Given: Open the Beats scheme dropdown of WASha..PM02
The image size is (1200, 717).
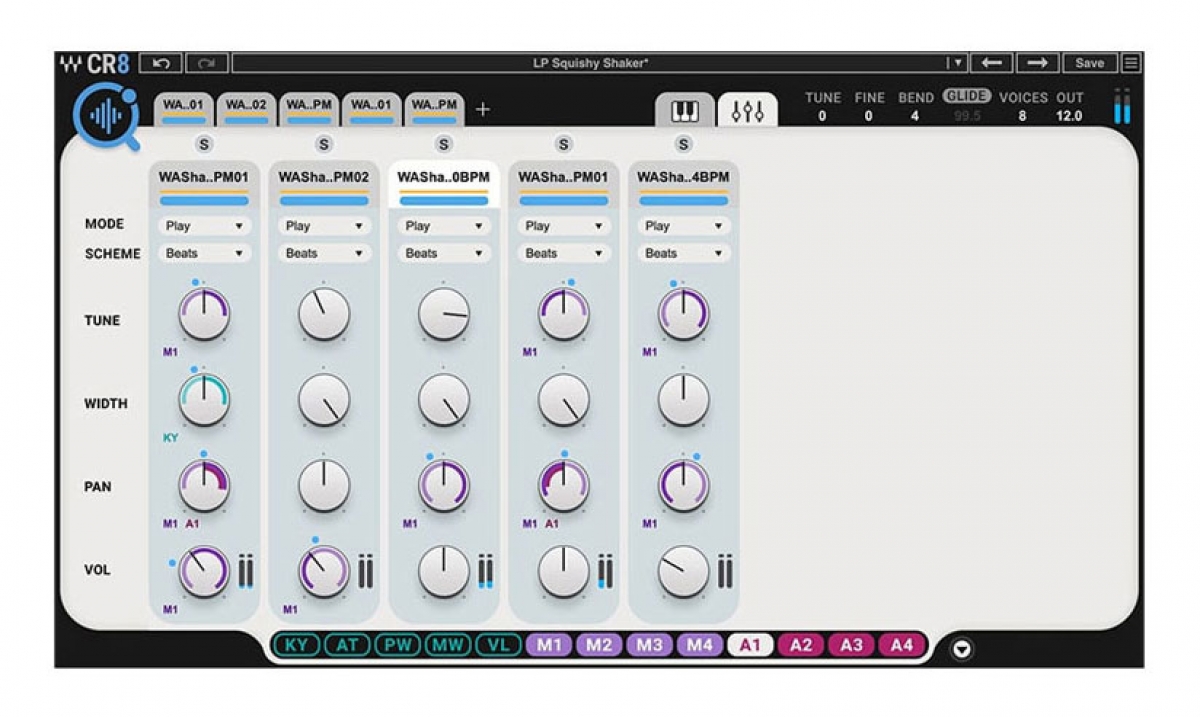Looking at the screenshot, I should pos(324,253).
